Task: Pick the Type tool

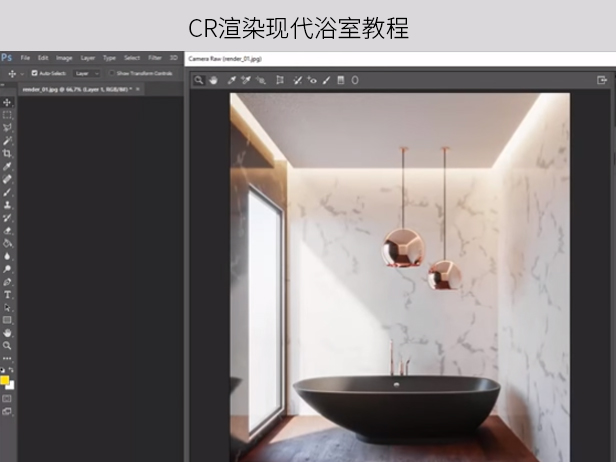Action: (7, 295)
